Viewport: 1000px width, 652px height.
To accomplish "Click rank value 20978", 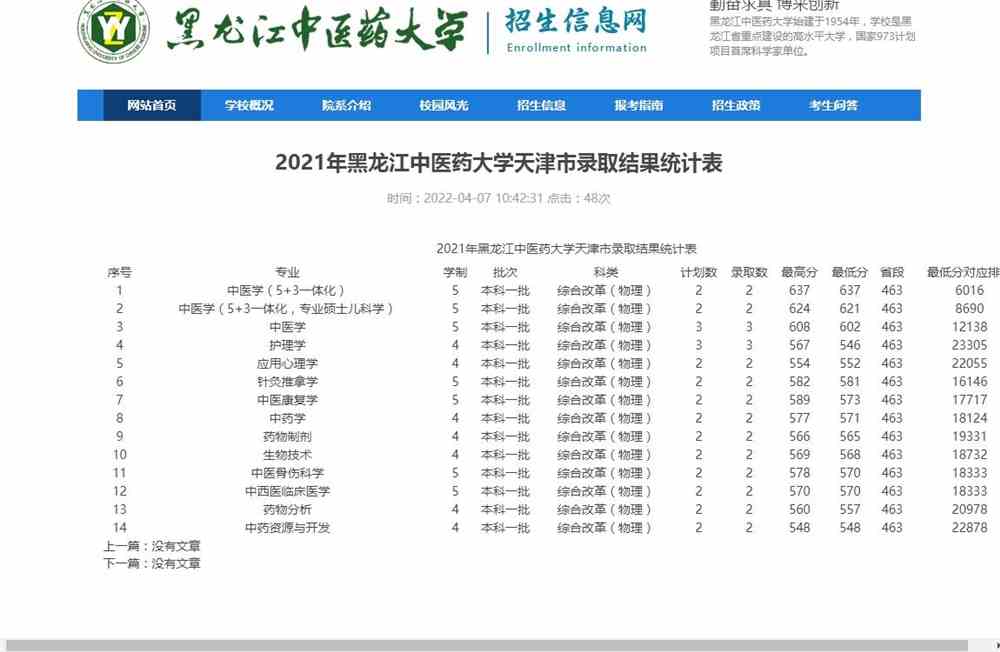I will coord(969,510).
